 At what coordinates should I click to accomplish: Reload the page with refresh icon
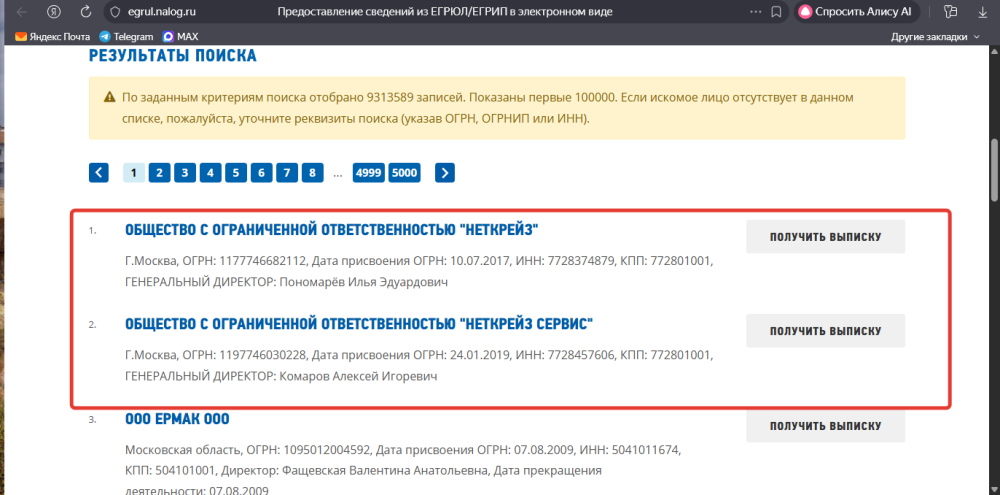[85, 12]
